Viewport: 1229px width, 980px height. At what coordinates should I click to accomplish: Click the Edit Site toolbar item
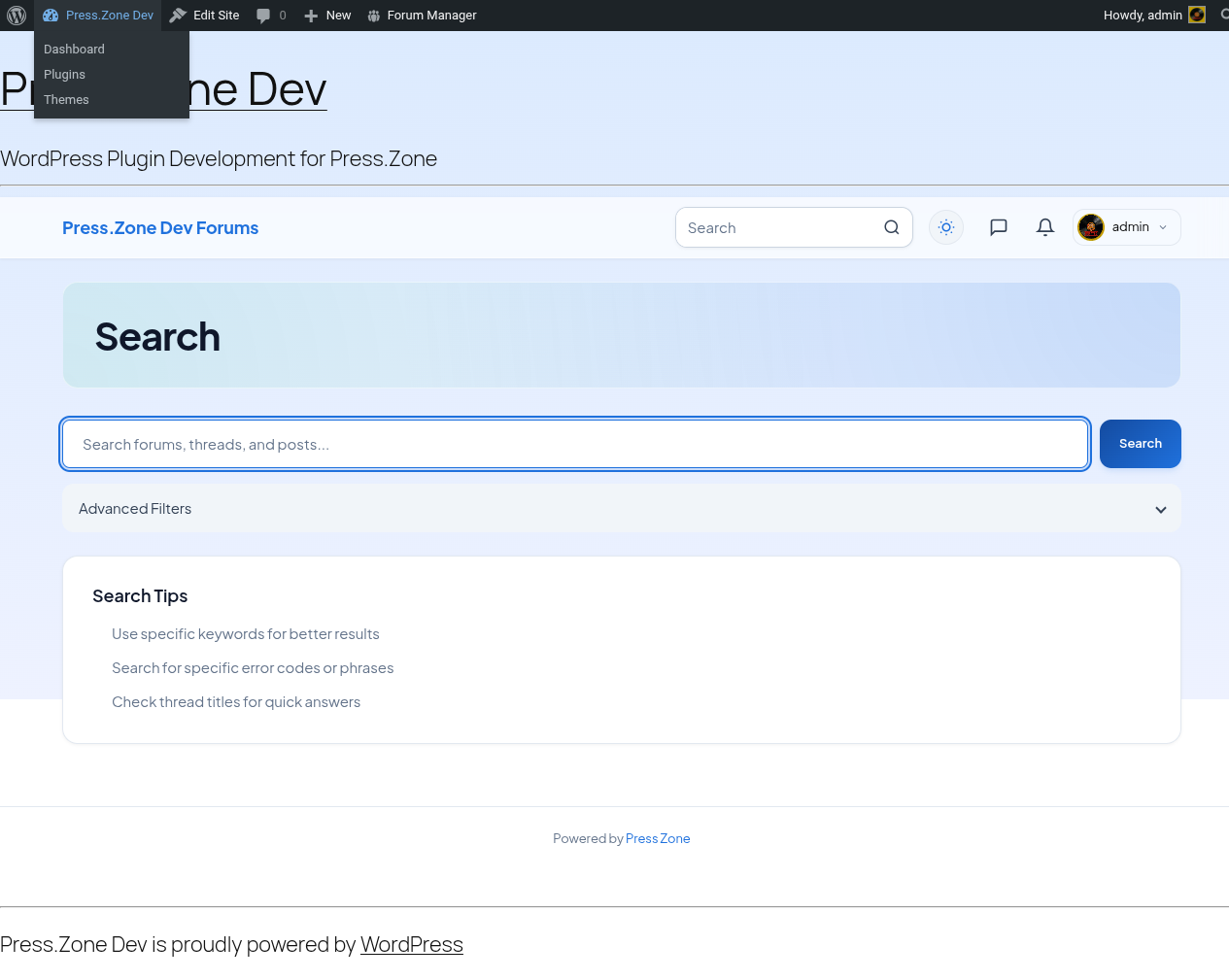[x=204, y=16]
